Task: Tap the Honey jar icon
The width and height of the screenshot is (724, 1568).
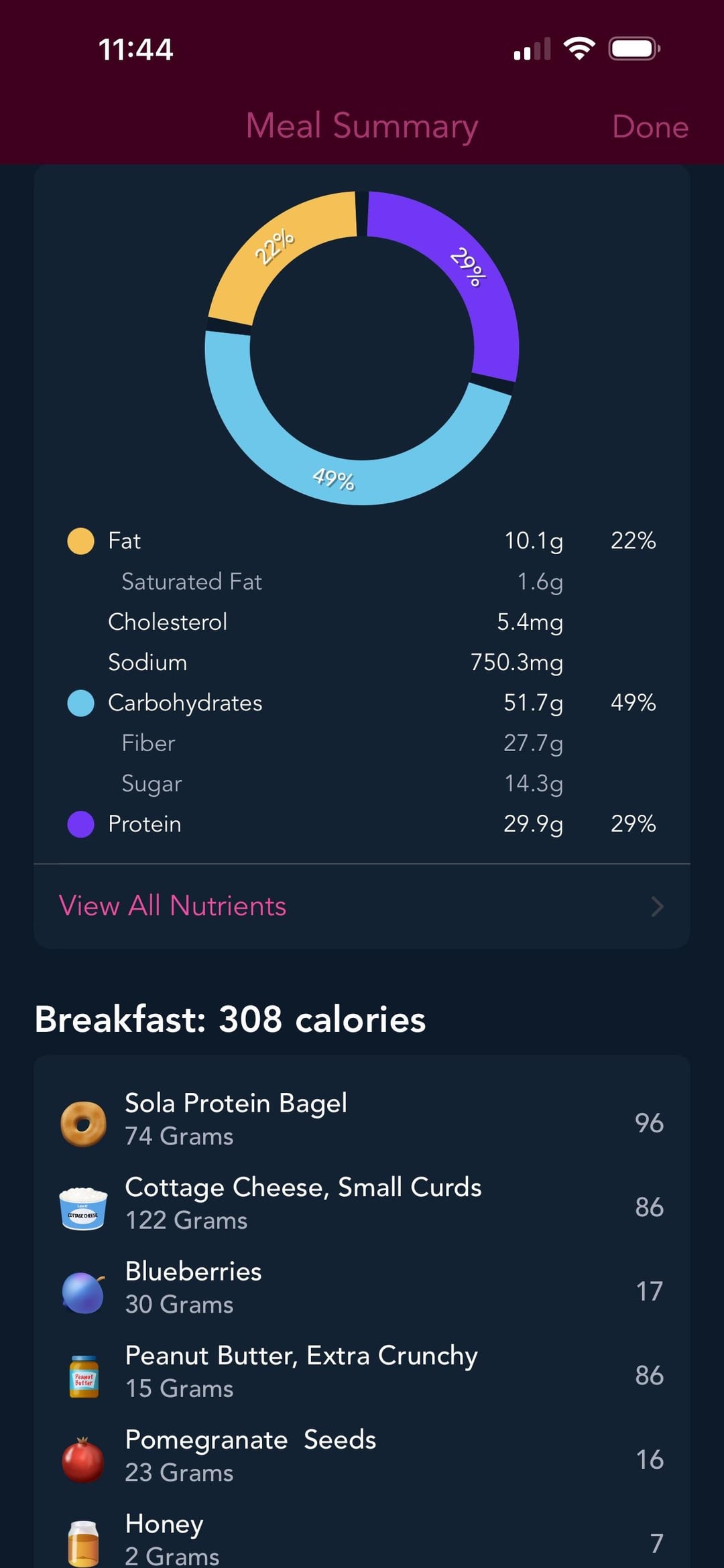Action: pyautogui.click(x=84, y=1543)
